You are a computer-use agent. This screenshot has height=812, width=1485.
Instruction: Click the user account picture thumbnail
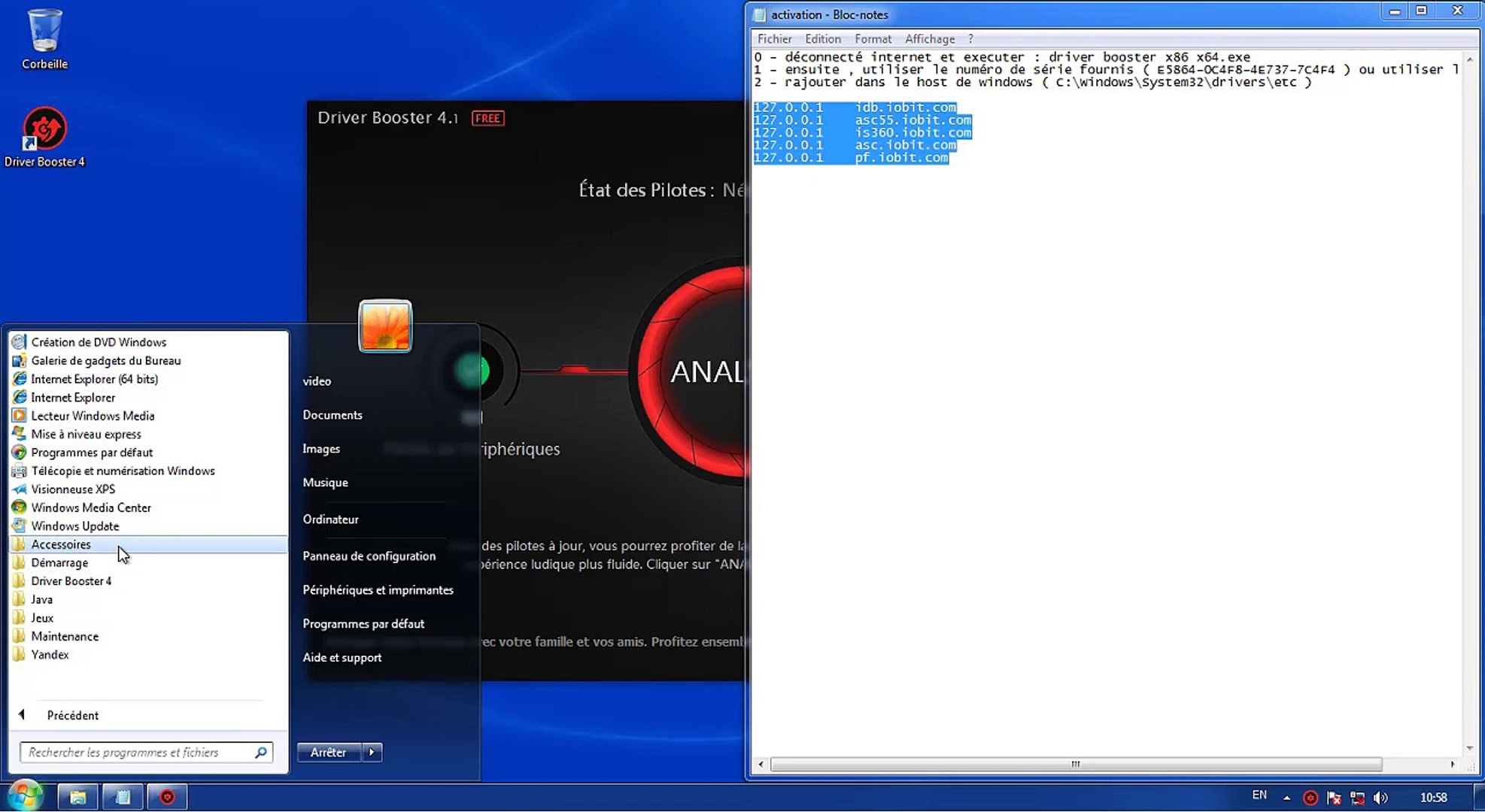click(385, 326)
